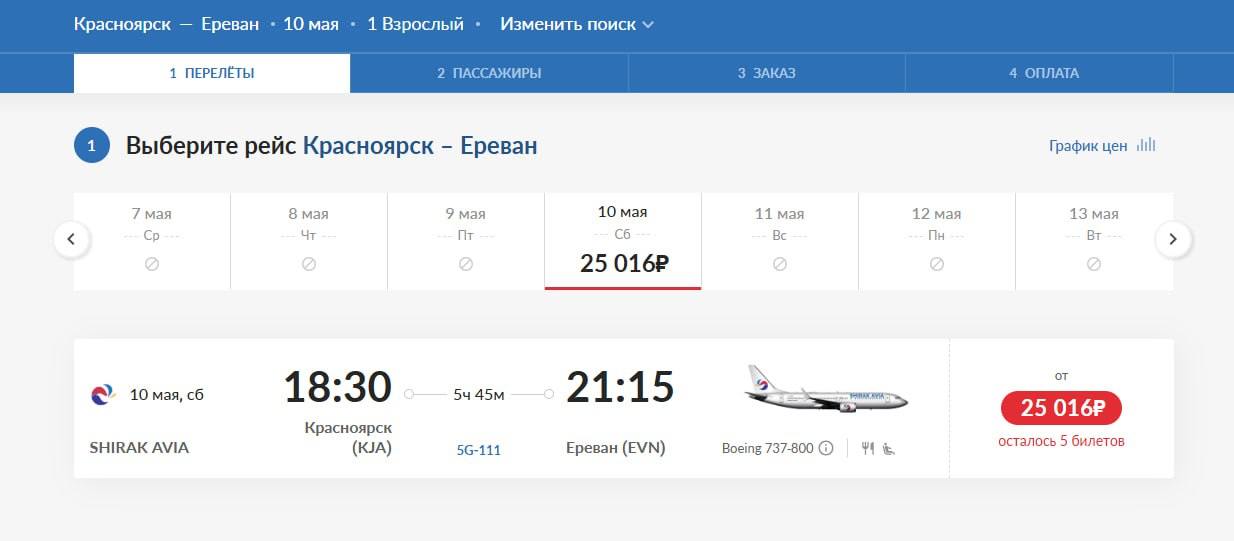Image resolution: width=1234 pixels, height=541 pixels.
Task: Select the 10 мая date cell
Action: (622, 240)
